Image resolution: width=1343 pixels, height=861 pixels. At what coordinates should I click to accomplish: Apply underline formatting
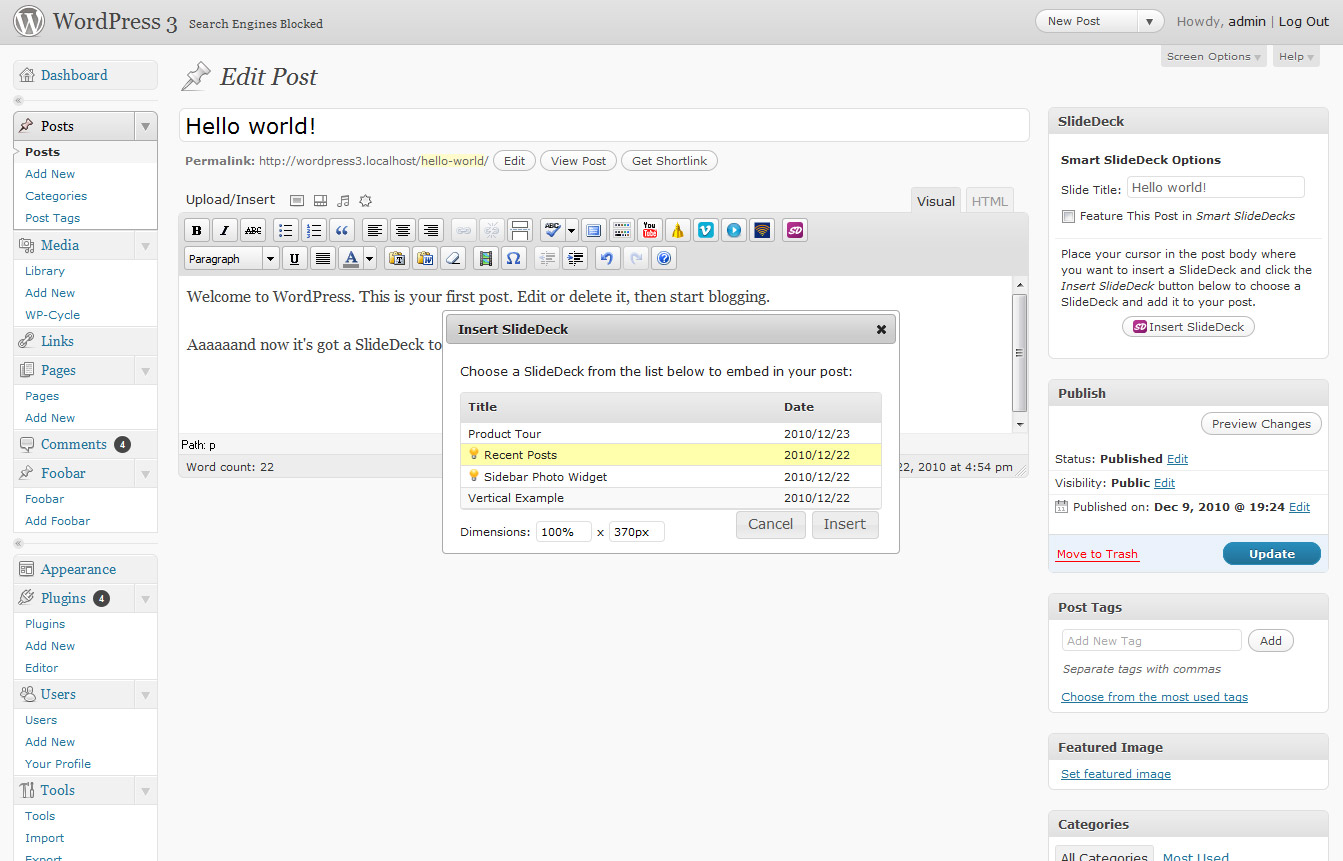click(294, 259)
